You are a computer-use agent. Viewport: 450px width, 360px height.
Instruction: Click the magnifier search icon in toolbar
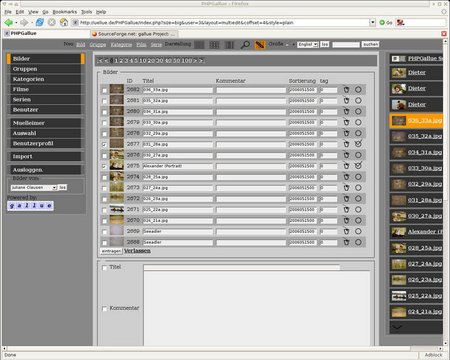245,45
